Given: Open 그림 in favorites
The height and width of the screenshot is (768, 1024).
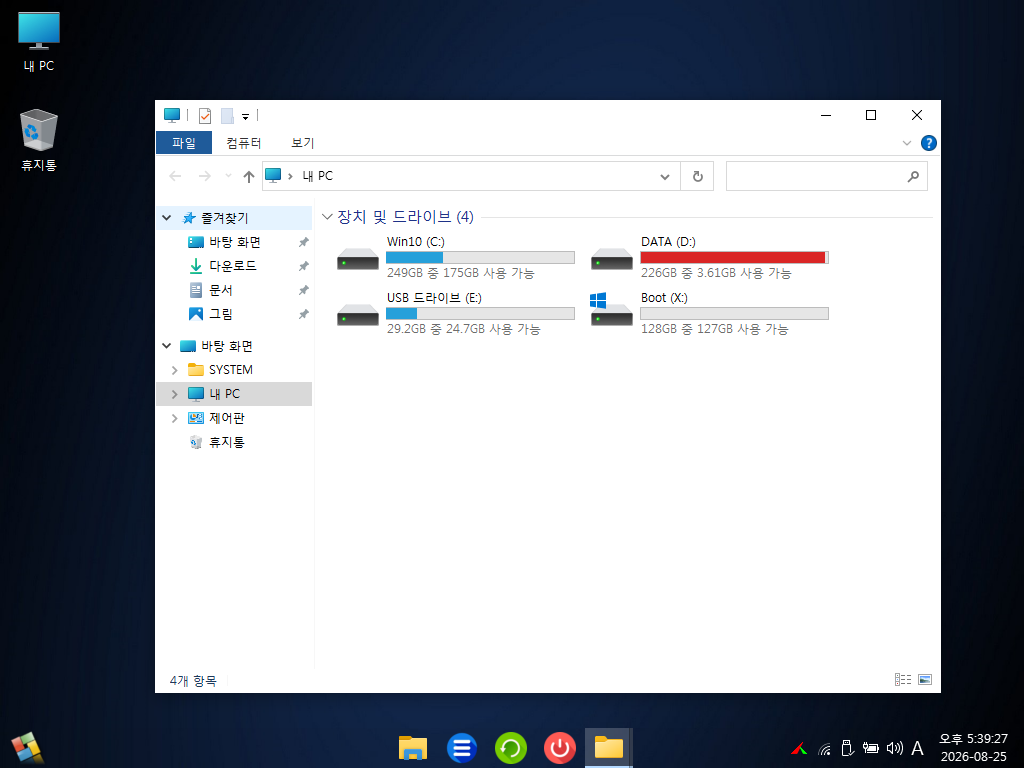Looking at the screenshot, I should (221, 314).
